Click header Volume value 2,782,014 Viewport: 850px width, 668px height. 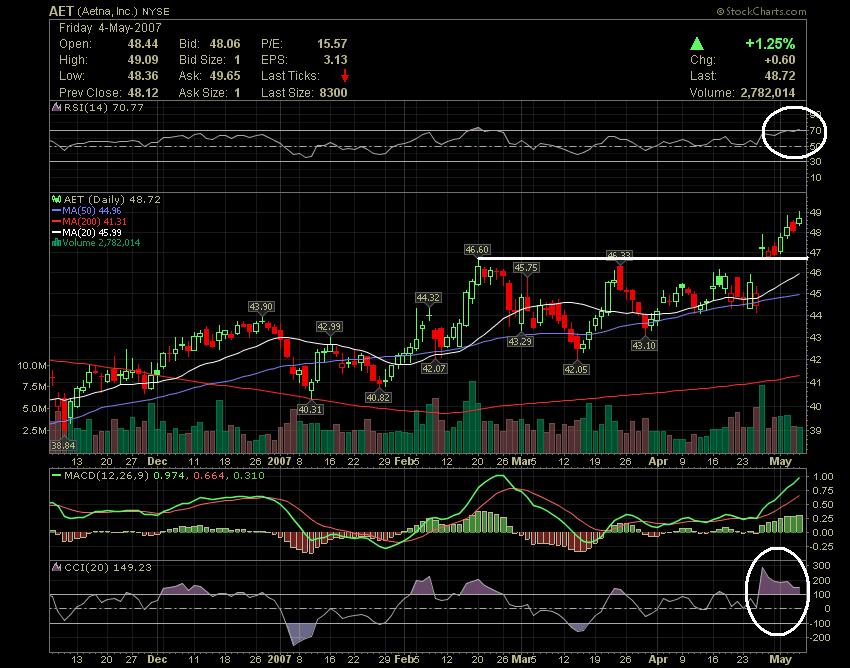tap(768, 93)
